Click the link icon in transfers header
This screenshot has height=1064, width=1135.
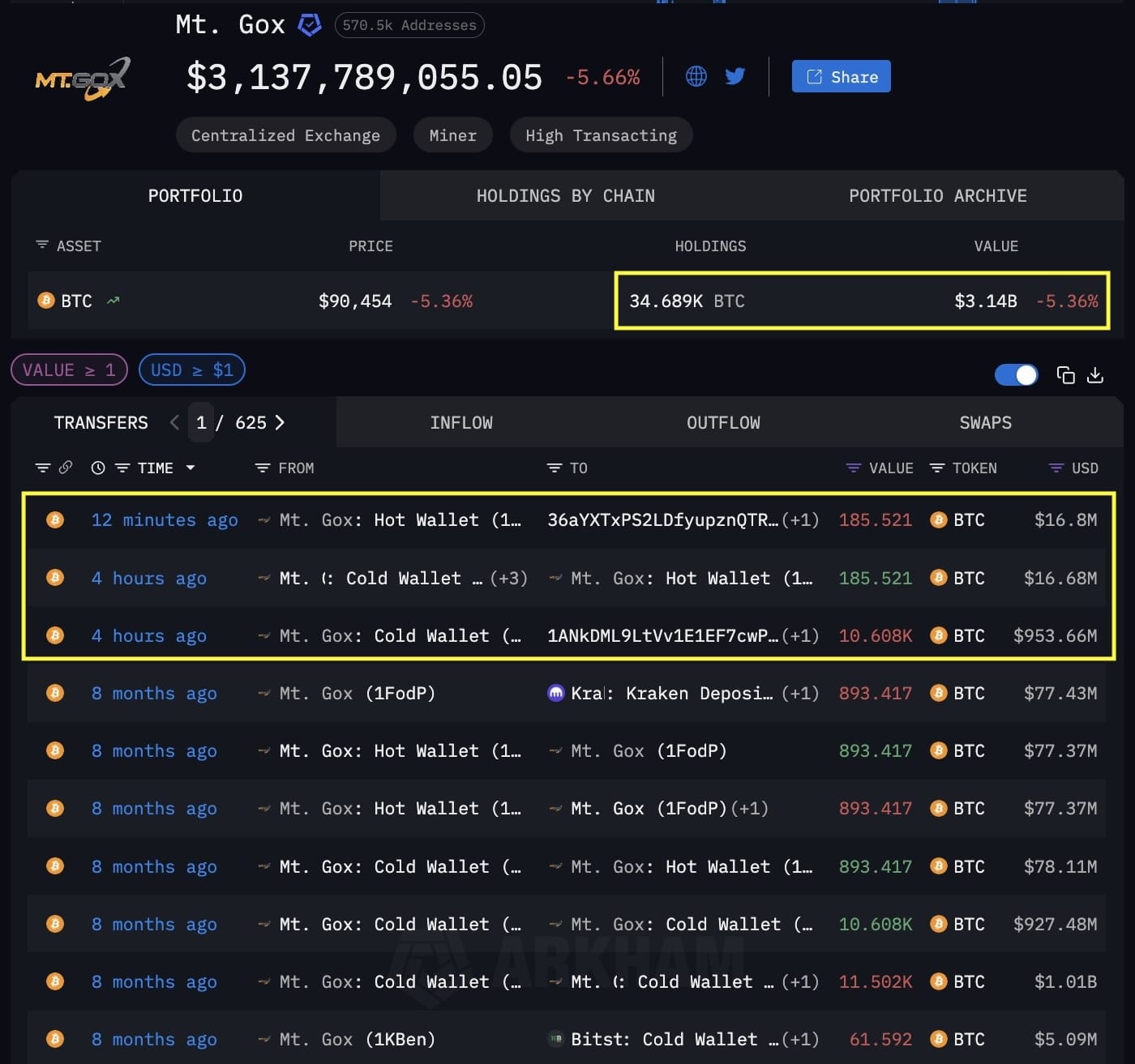tap(66, 467)
